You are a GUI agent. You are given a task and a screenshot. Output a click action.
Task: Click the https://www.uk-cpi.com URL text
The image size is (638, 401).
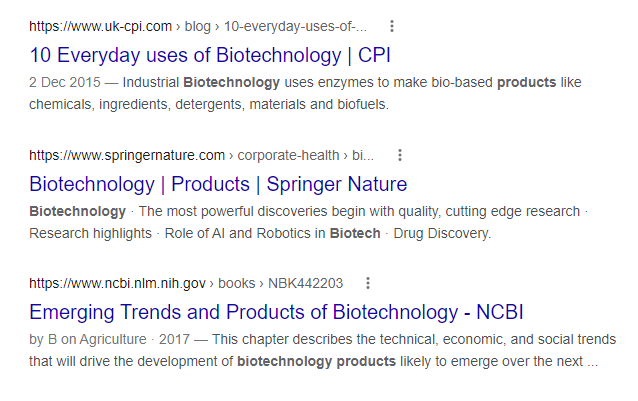(x=102, y=26)
